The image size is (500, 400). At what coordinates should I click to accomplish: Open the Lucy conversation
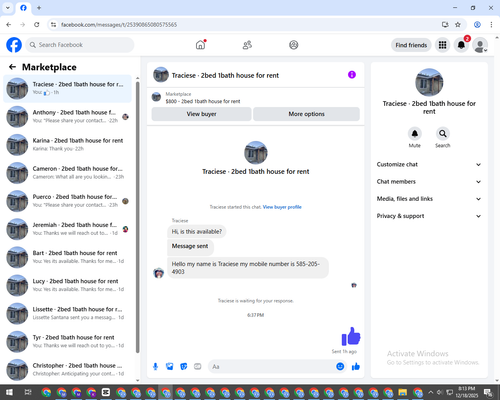click(68, 285)
